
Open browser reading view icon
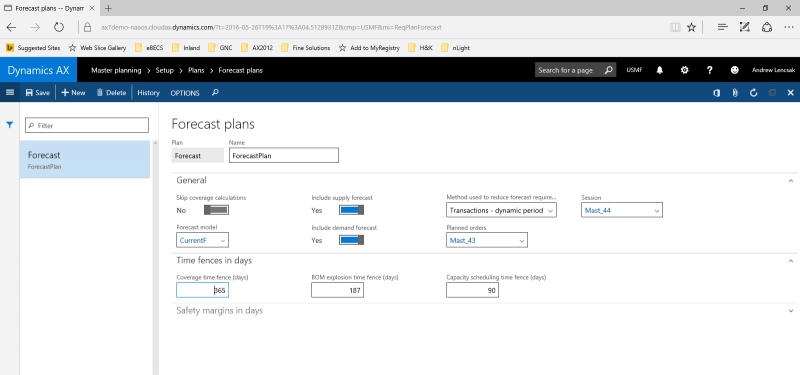pos(675,28)
